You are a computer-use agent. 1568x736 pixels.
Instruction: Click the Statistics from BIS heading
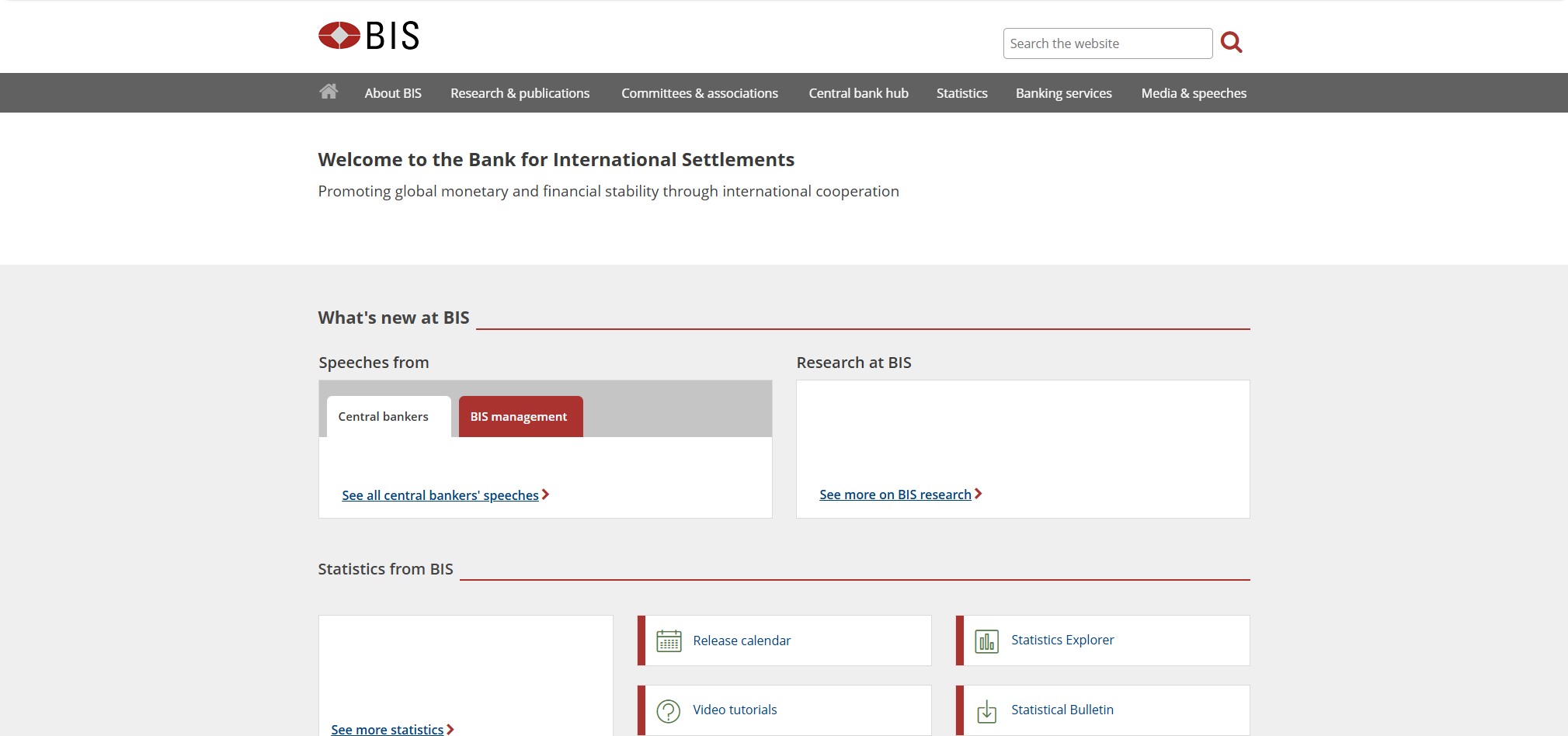pos(385,569)
